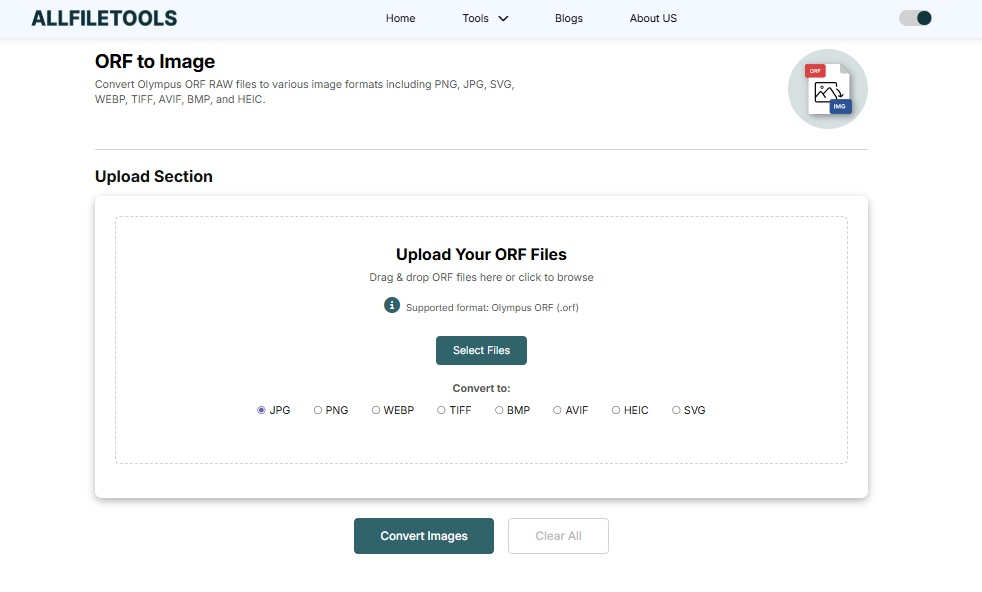The width and height of the screenshot is (982, 592).
Task: Pick the BMP radio option
Action: (499, 410)
